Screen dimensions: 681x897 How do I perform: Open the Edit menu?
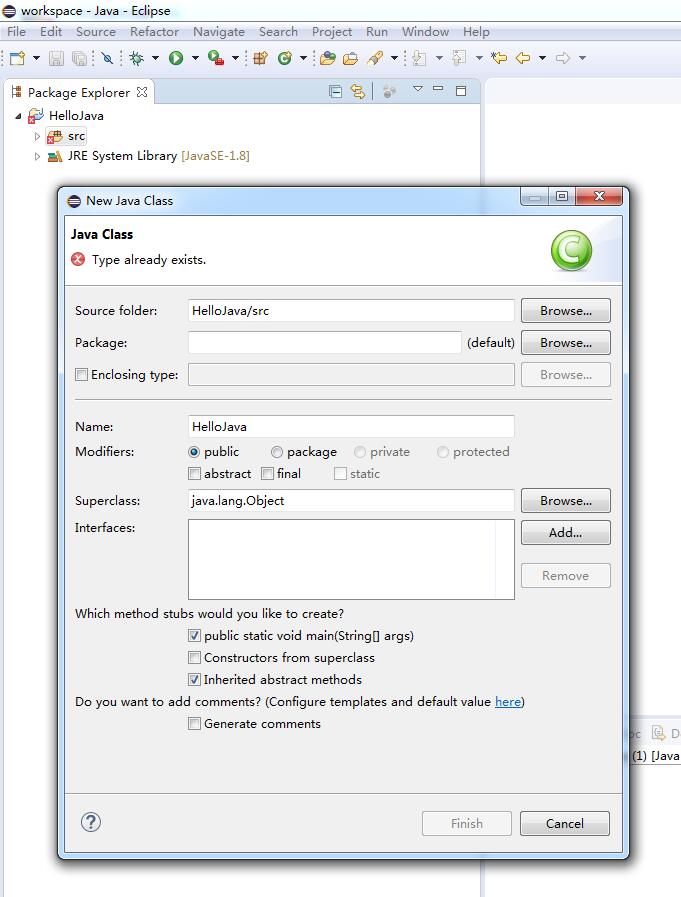click(x=51, y=32)
